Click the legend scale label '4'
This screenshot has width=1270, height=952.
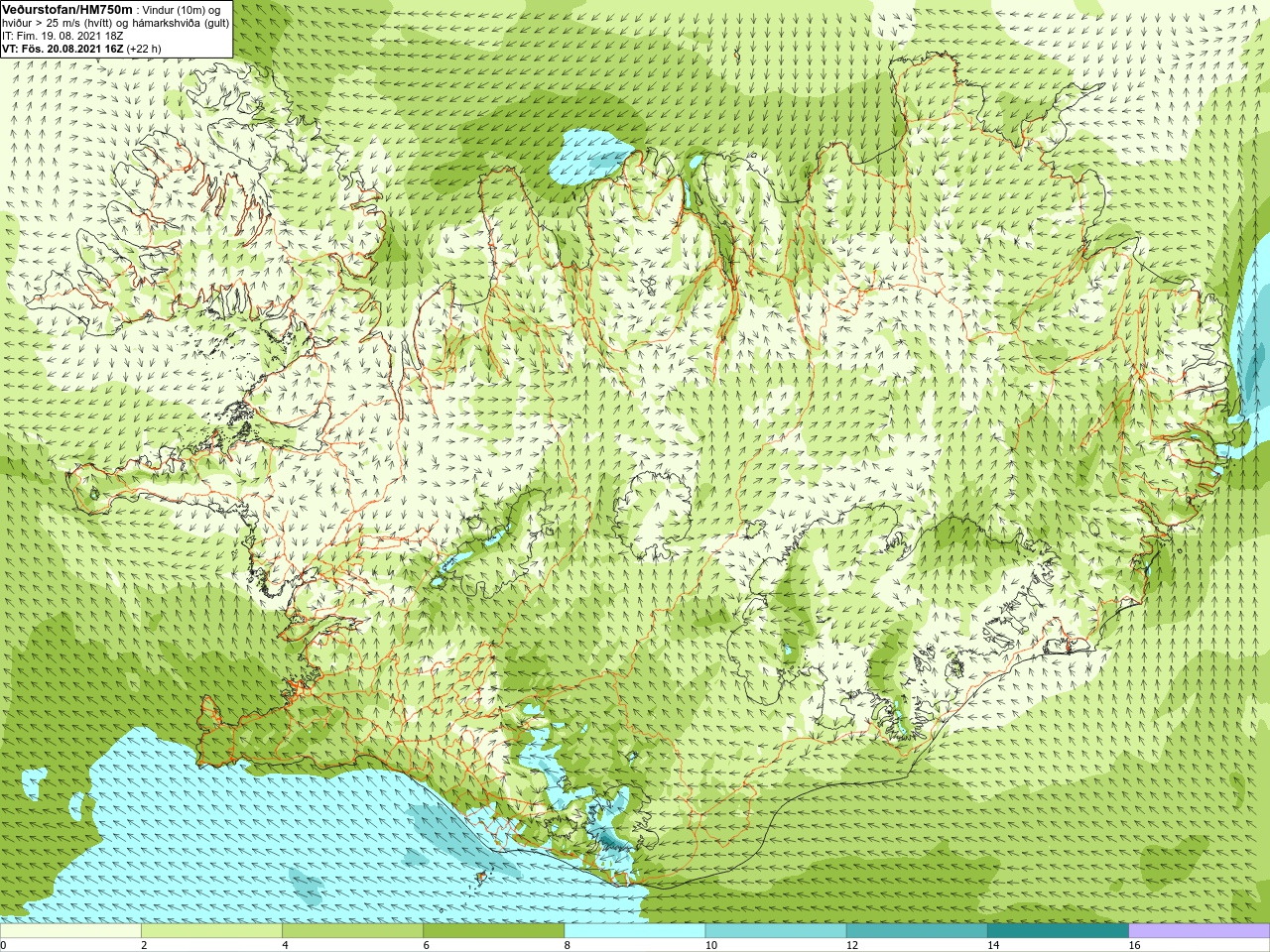pos(285,945)
